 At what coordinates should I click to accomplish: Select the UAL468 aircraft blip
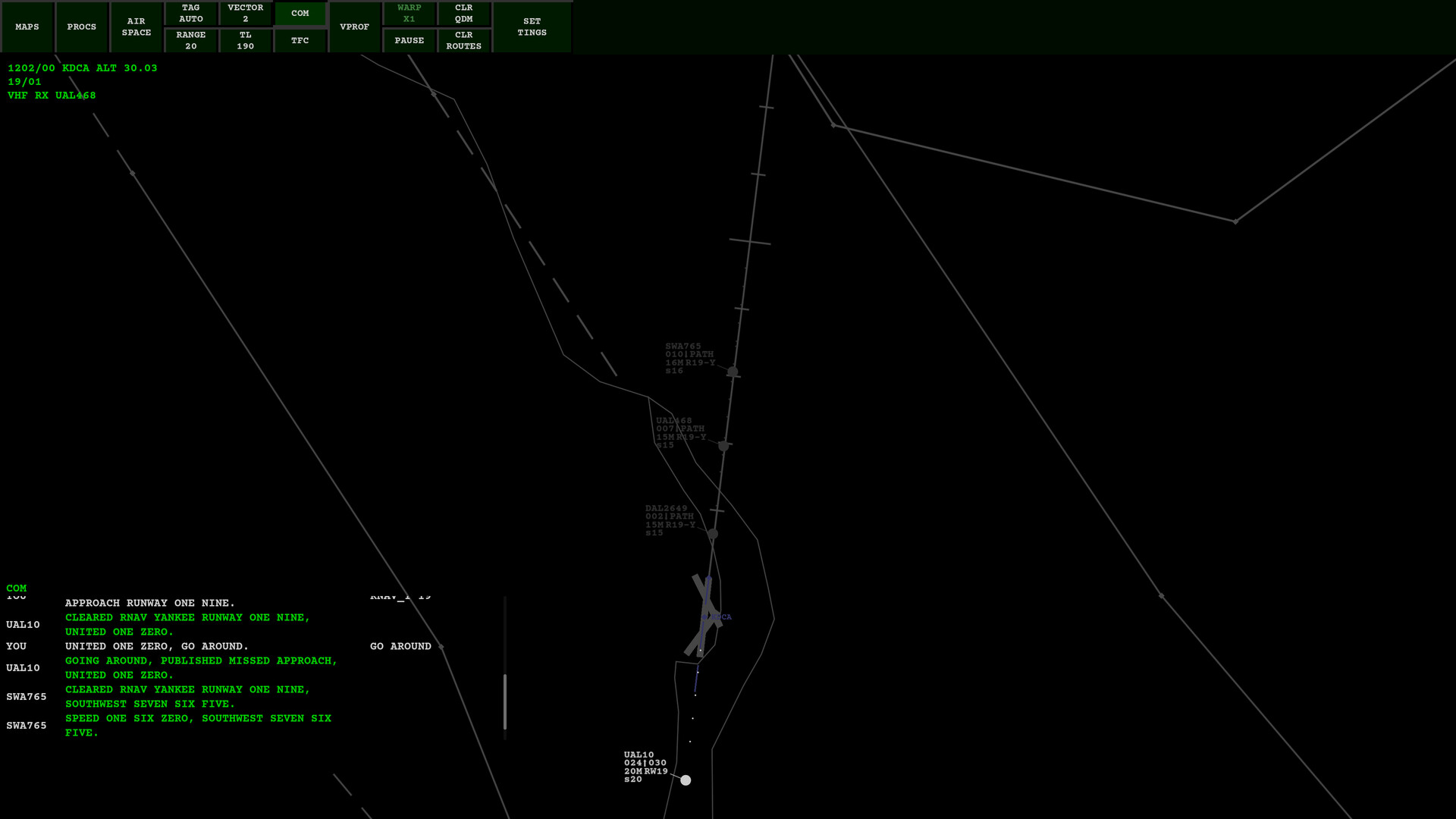coord(723,446)
